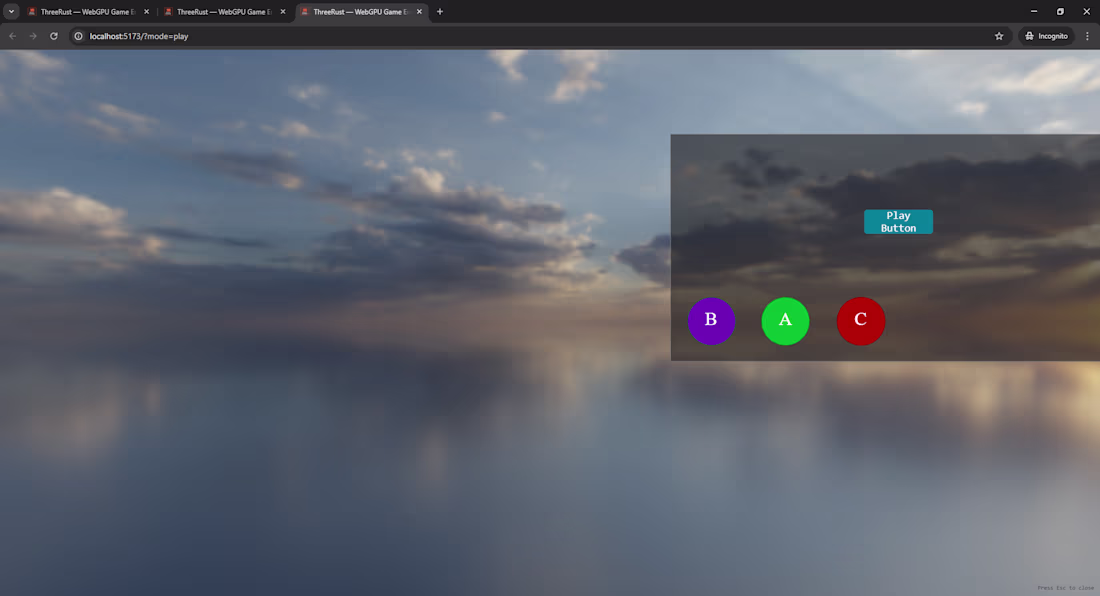Reload the current page
Viewport: 1100px width, 596px height.
click(53, 36)
